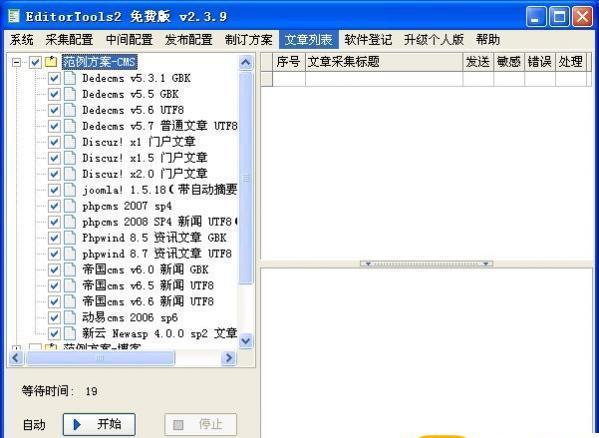Click tree horizontal scrollbar left arrow
Viewport: 599px width, 438px height.
tap(16, 358)
